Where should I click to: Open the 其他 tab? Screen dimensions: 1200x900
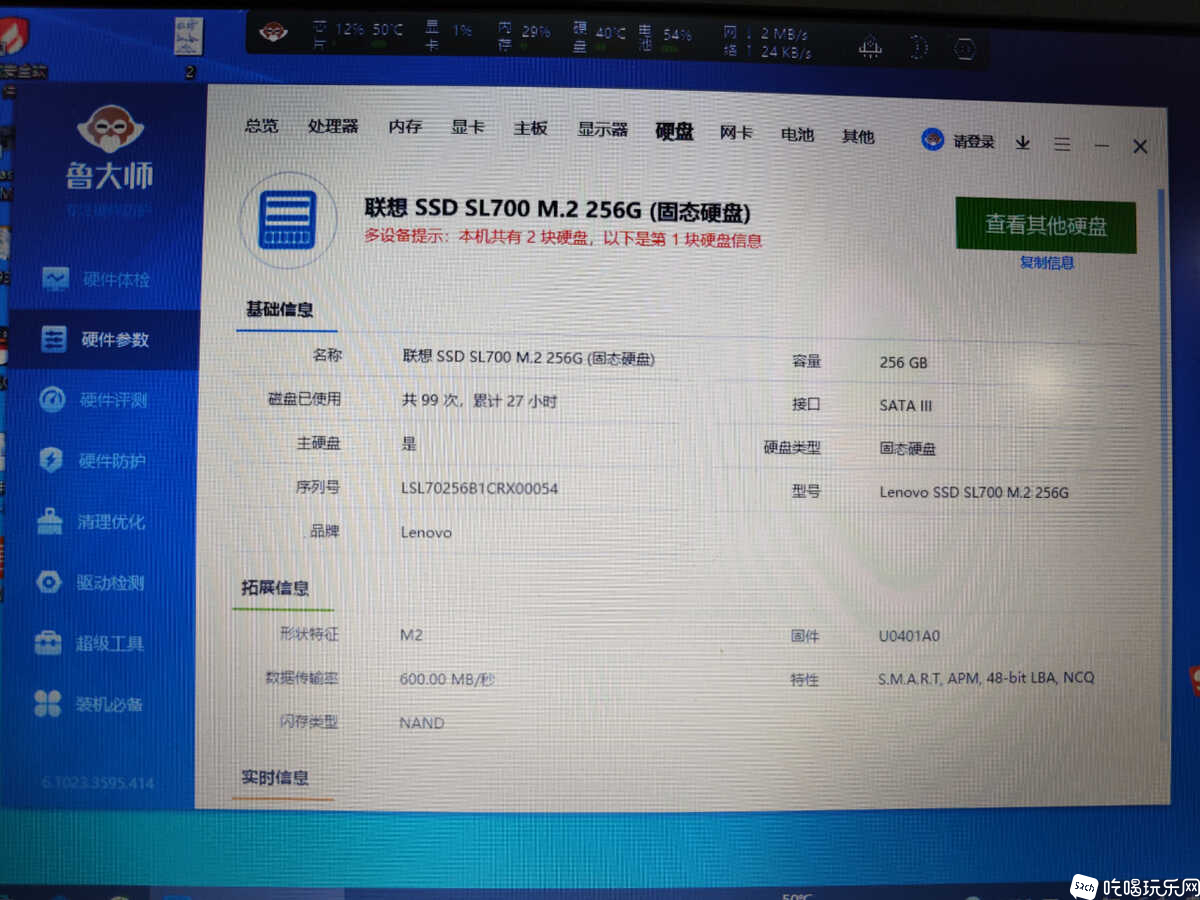858,137
